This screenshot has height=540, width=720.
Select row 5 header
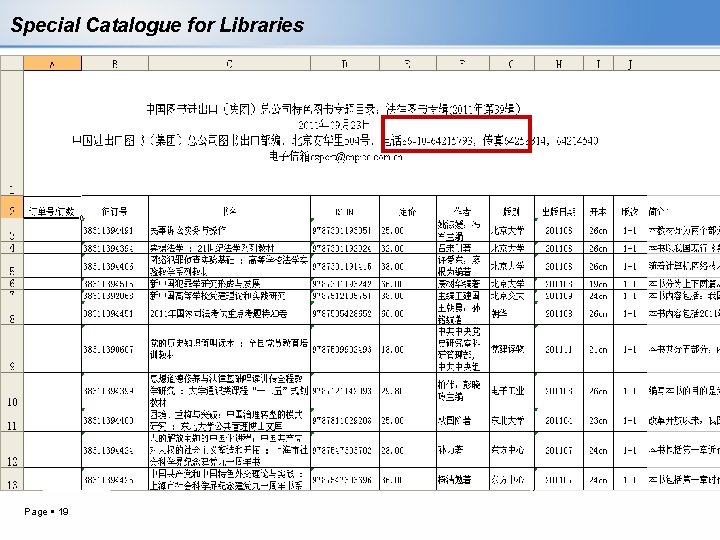pyautogui.click(x=11, y=265)
